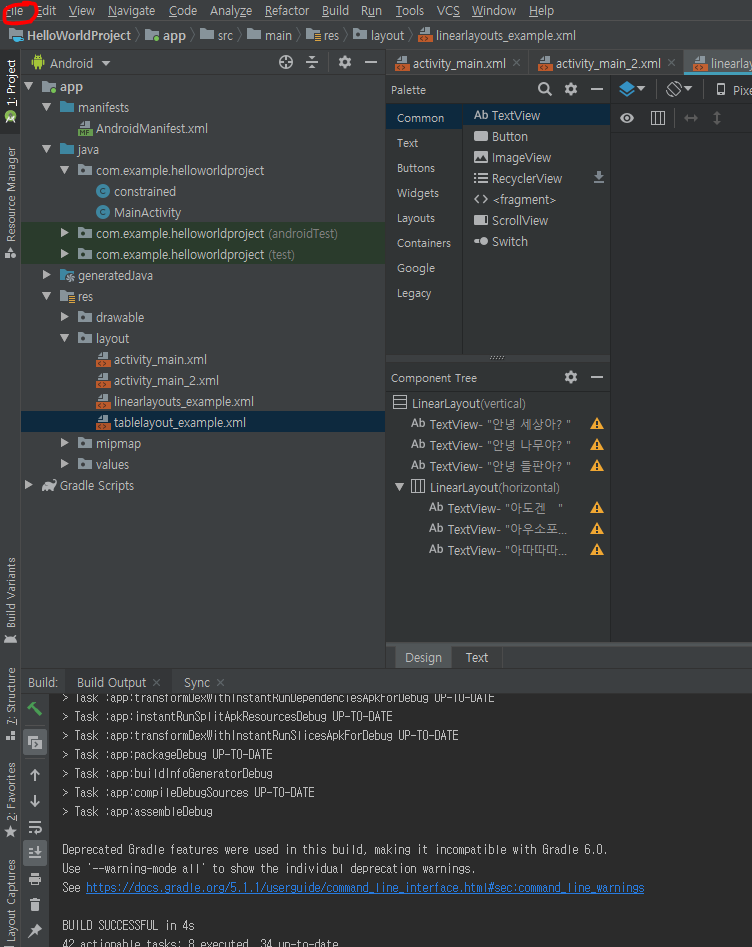This screenshot has width=752, height=947.
Task: Open design surface layers dropdown
Action: tap(632, 89)
